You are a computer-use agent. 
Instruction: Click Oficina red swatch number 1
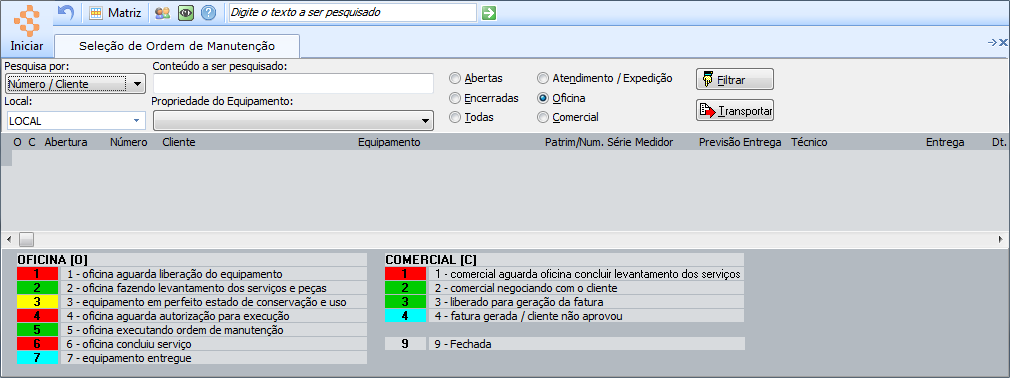pyautogui.click(x=37, y=274)
